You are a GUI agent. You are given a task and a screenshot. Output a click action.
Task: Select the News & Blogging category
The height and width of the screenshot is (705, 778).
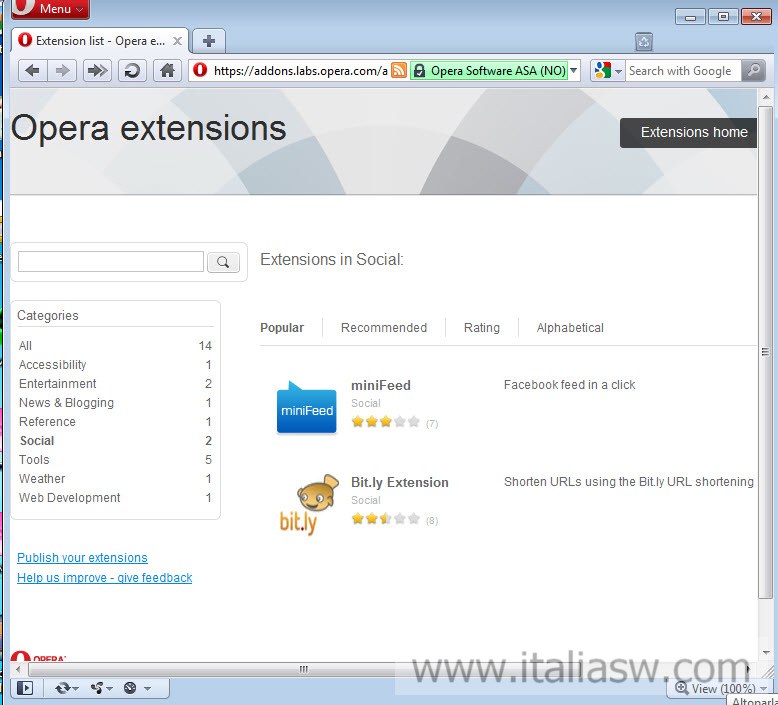pos(115,402)
